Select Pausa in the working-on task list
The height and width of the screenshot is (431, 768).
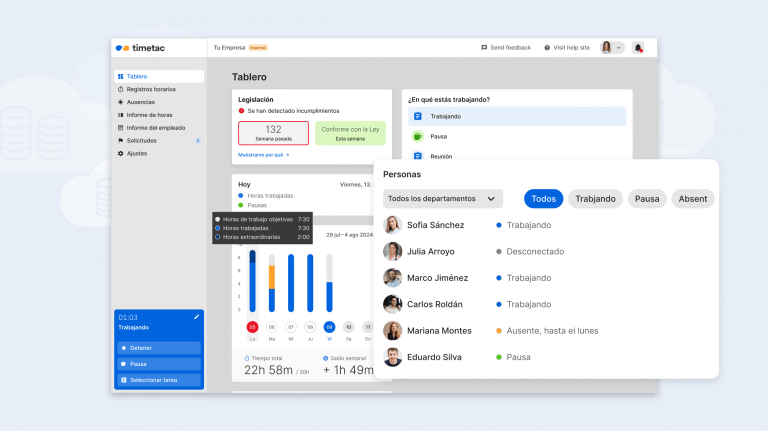438,136
